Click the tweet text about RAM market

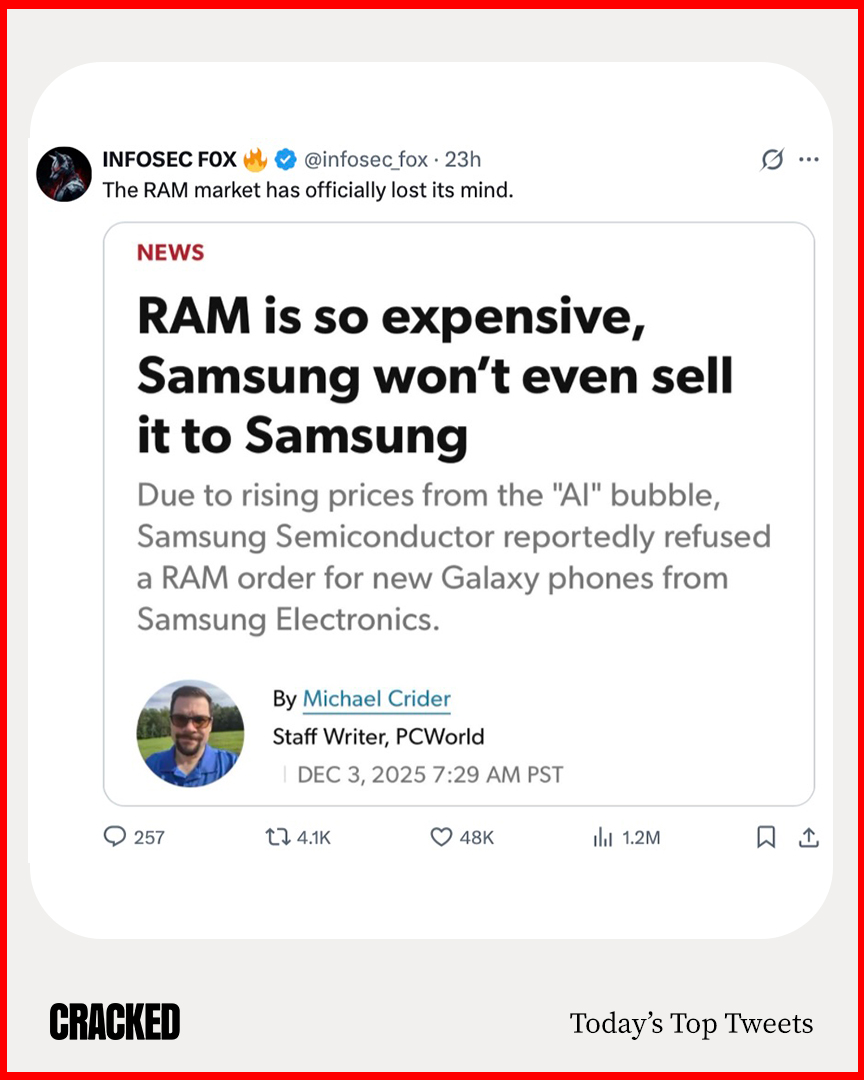click(x=308, y=189)
